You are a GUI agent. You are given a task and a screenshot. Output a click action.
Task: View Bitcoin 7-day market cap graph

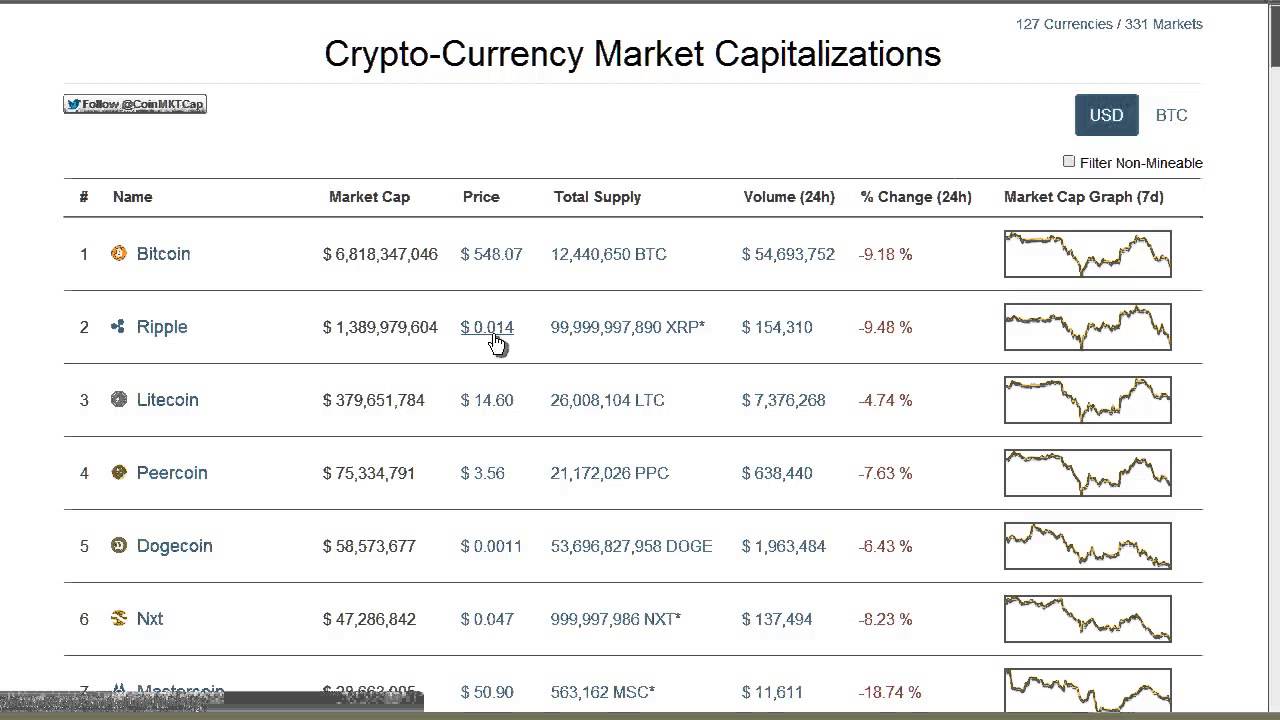point(1087,254)
